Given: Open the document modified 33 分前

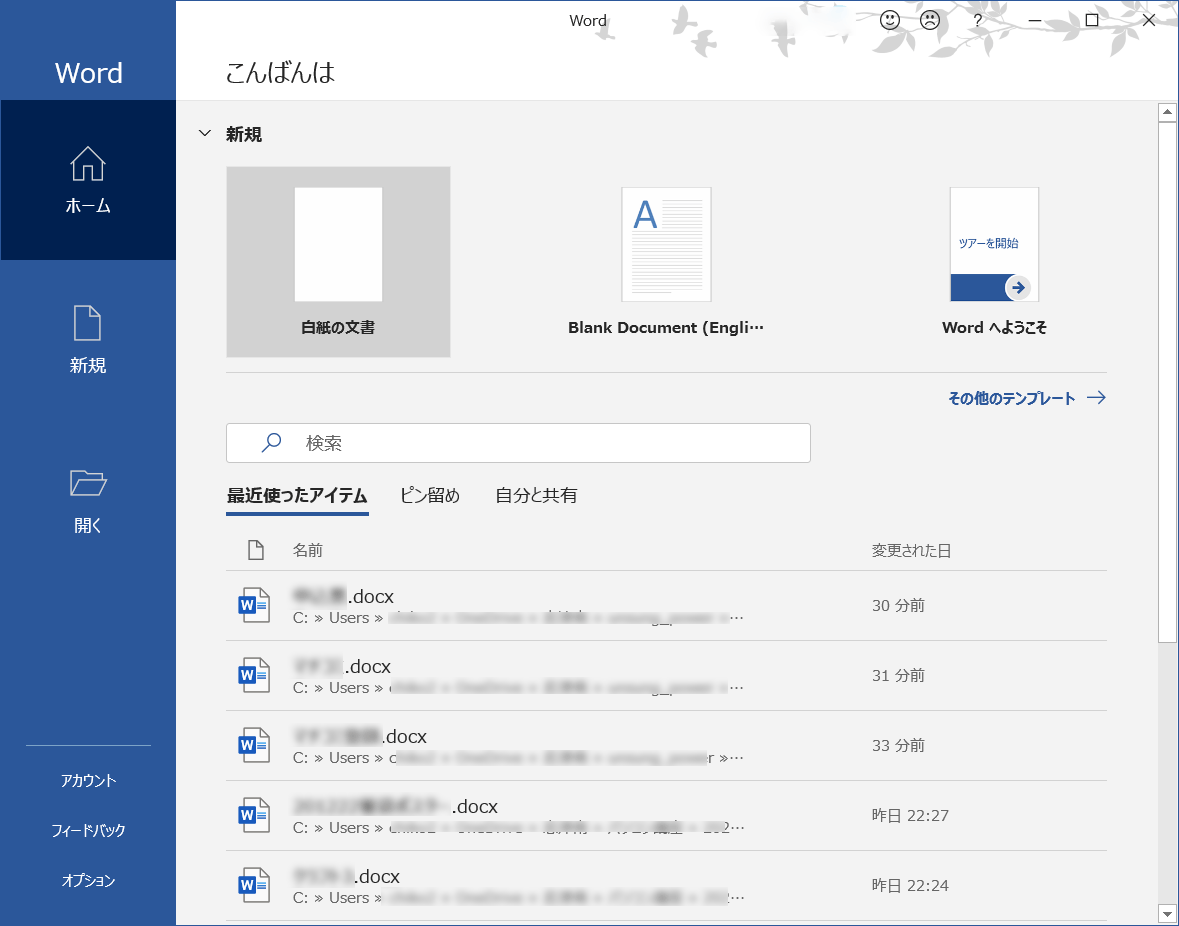Looking at the screenshot, I should [x=666, y=746].
